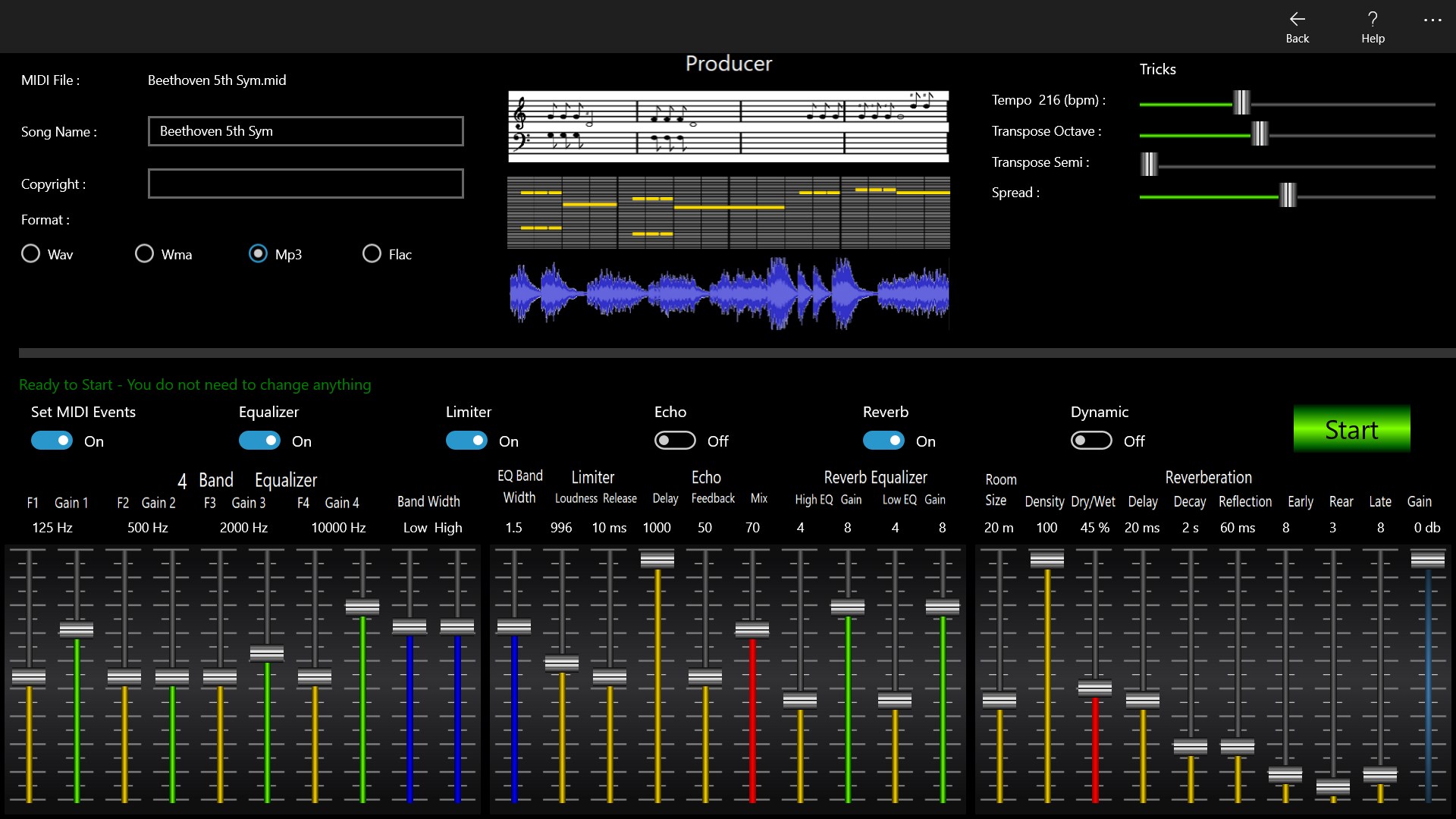Viewport: 1456px width, 819px height.
Task: Click the Back arrow icon
Action: pos(1297,20)
